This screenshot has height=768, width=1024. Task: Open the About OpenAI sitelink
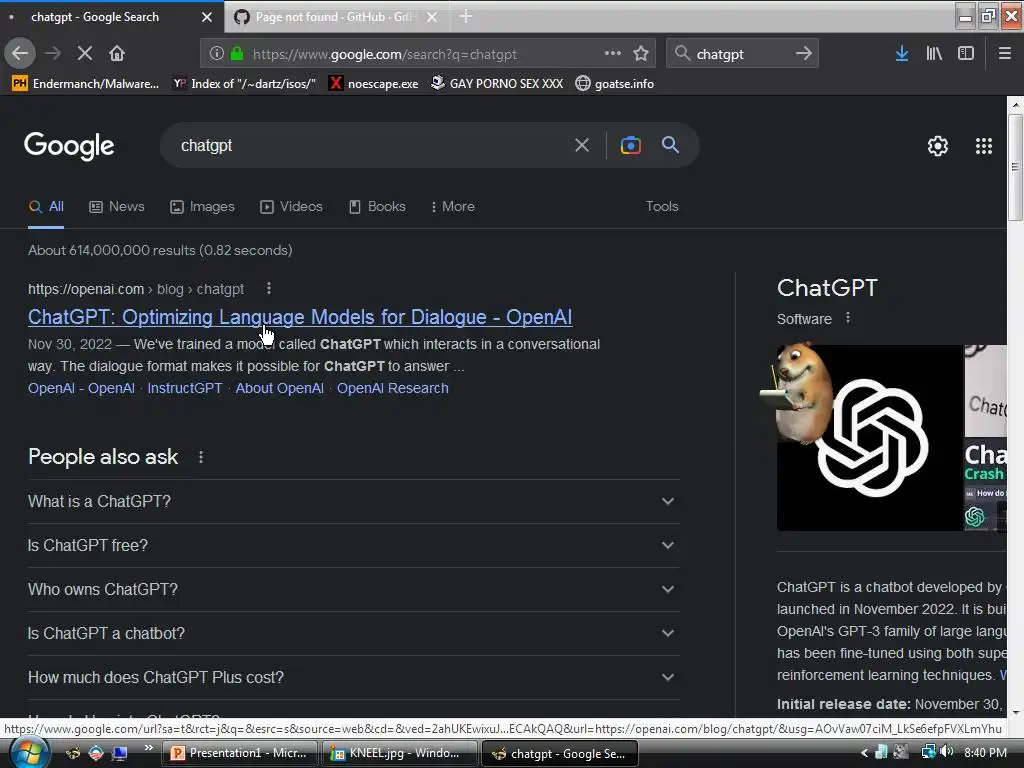point(280,388)
